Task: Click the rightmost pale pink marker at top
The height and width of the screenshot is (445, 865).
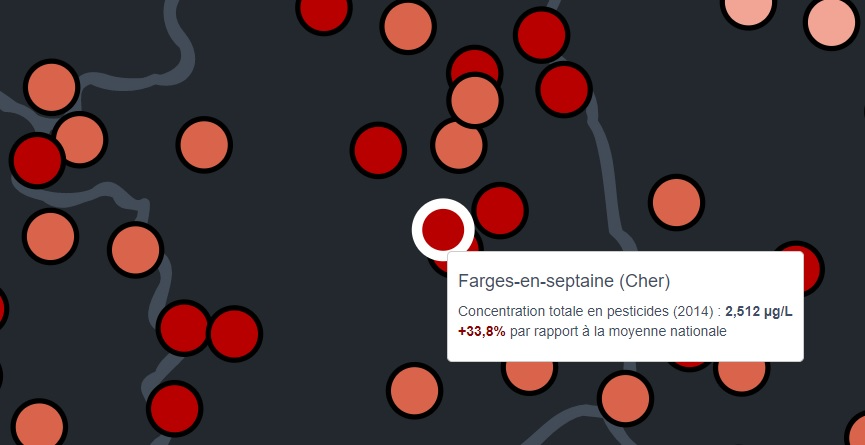Action: (x=831, y=22)
